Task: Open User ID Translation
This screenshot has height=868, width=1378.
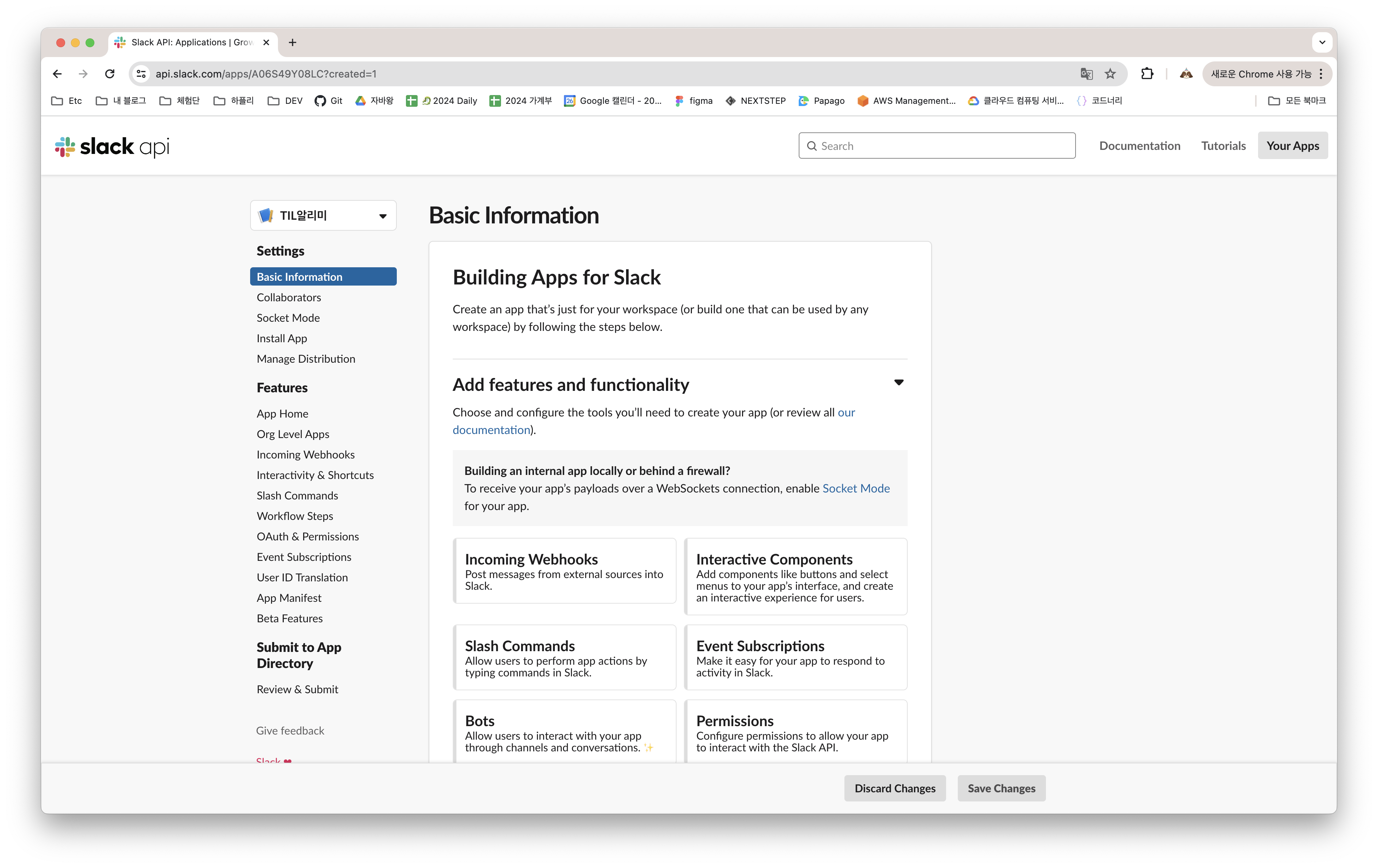Action: click(x=302, y=578)
